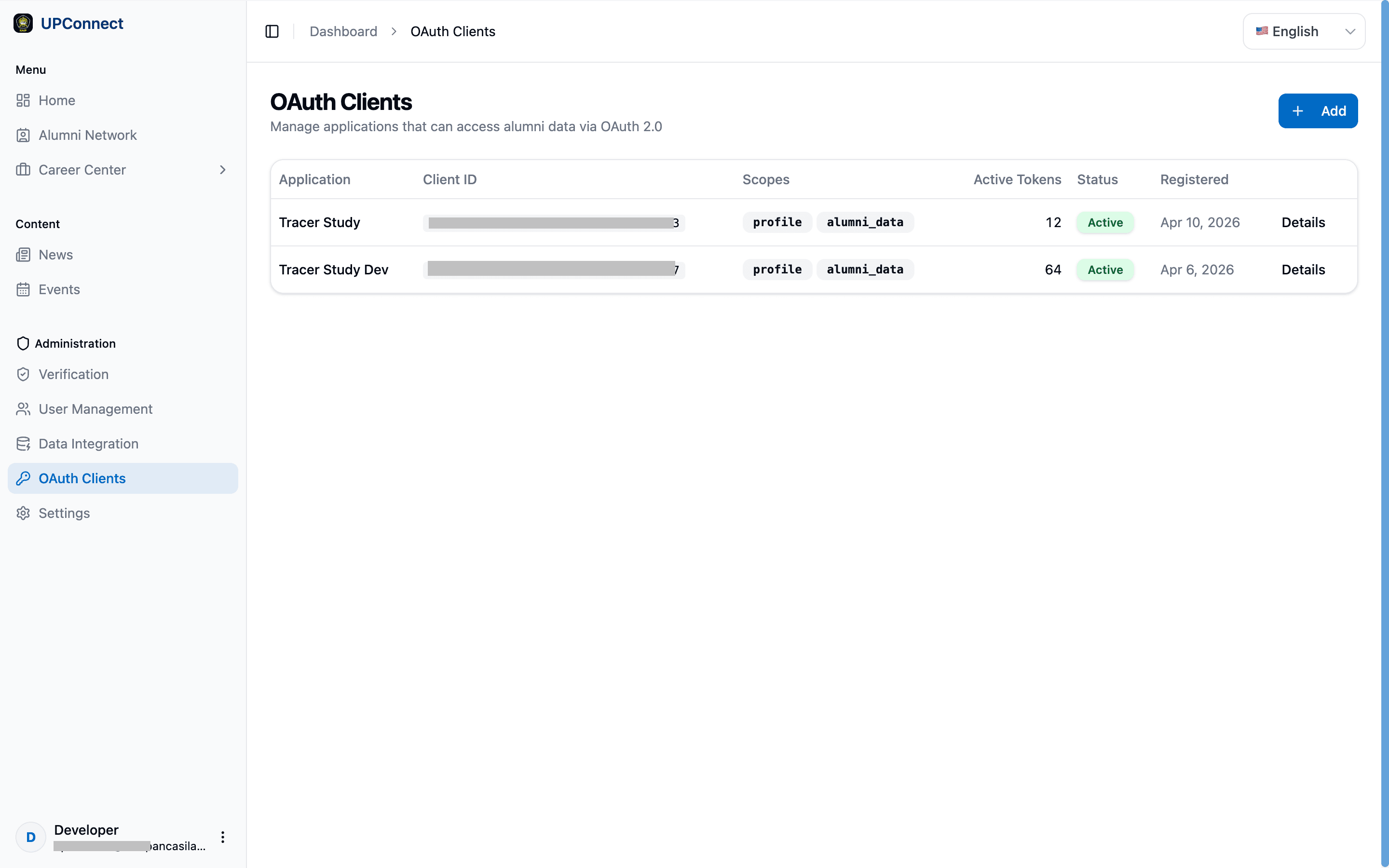This screenshot has width=1389, height=868.
Task: Click the US flag icon
Action: 1262,31
